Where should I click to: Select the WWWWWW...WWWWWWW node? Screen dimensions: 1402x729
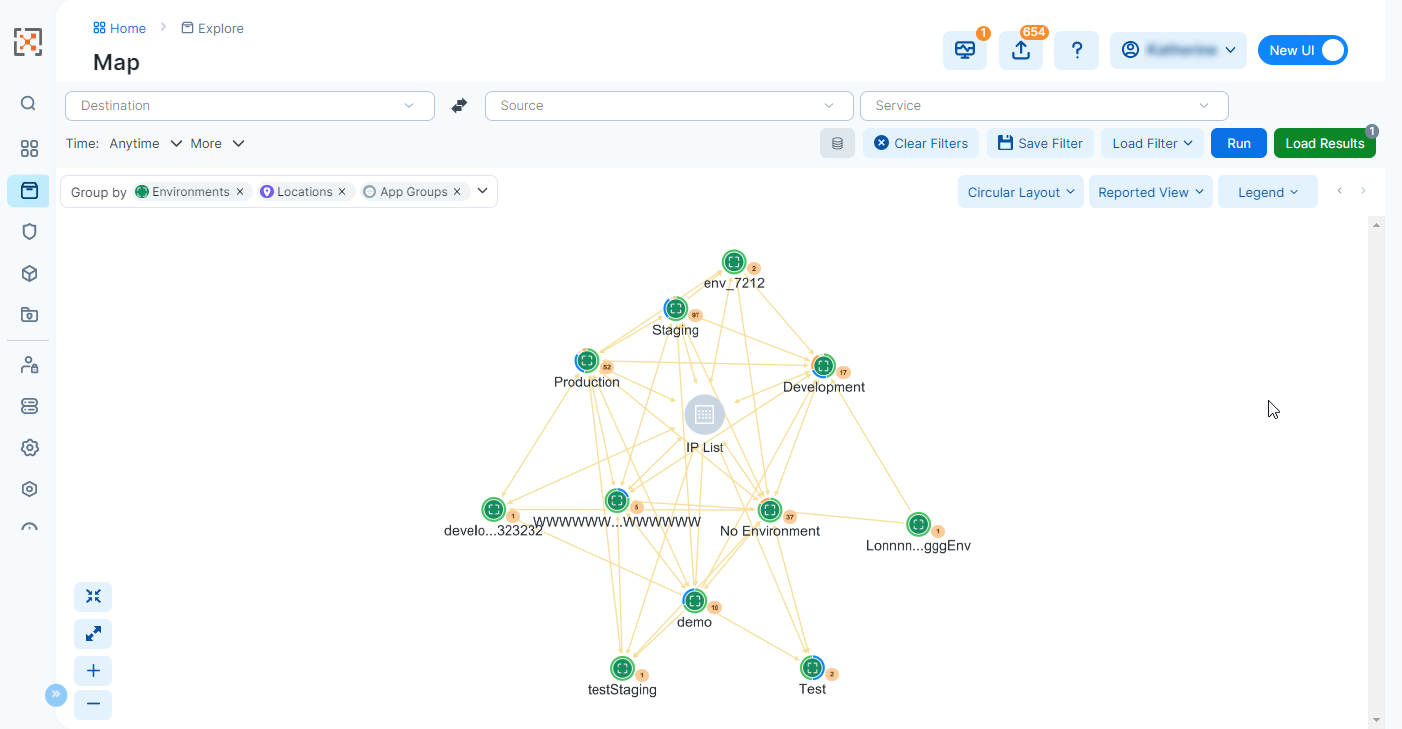pos(617,501)
